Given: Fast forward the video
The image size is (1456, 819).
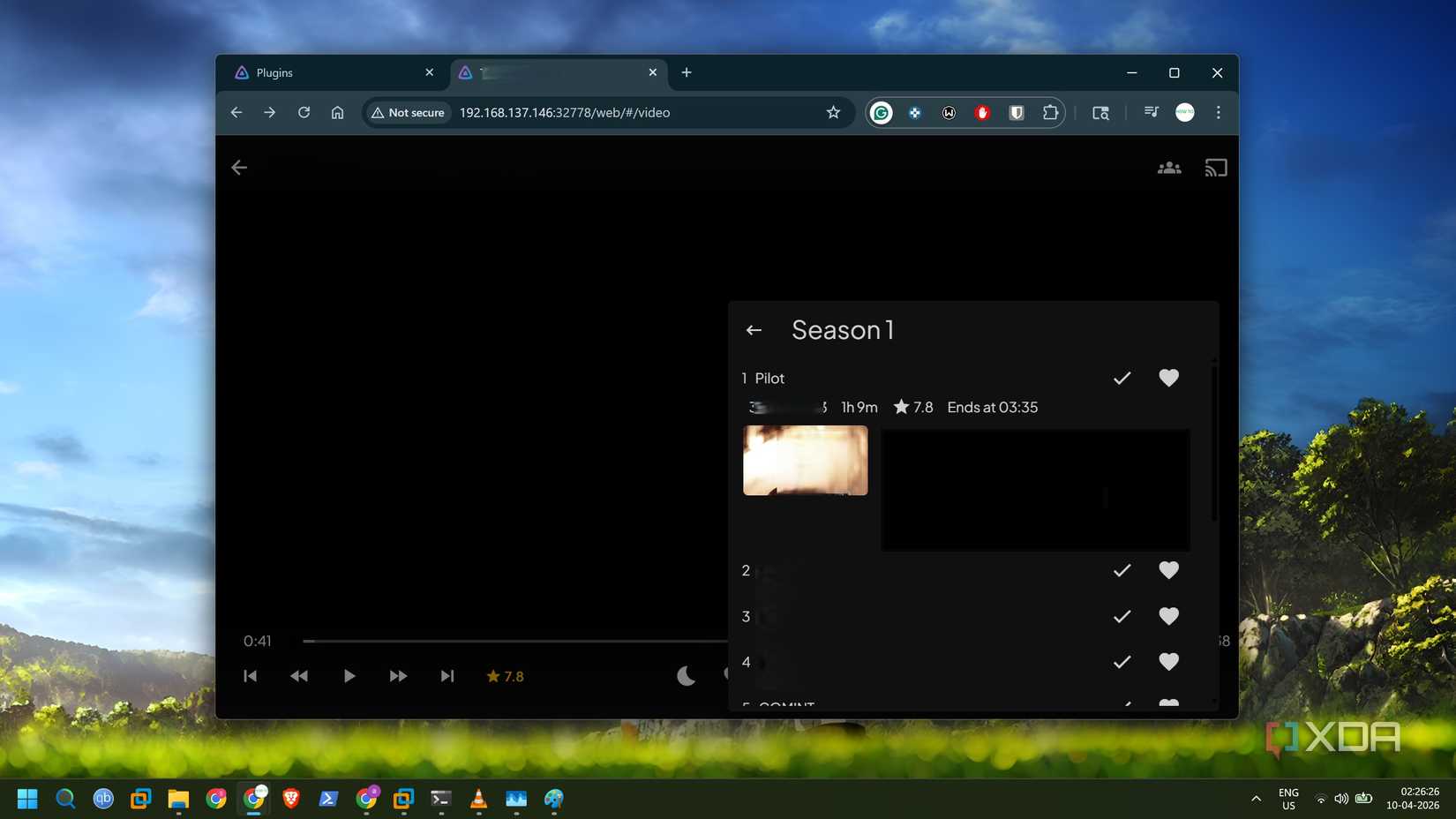Looking at the screenshot, I should click(398, 676).
